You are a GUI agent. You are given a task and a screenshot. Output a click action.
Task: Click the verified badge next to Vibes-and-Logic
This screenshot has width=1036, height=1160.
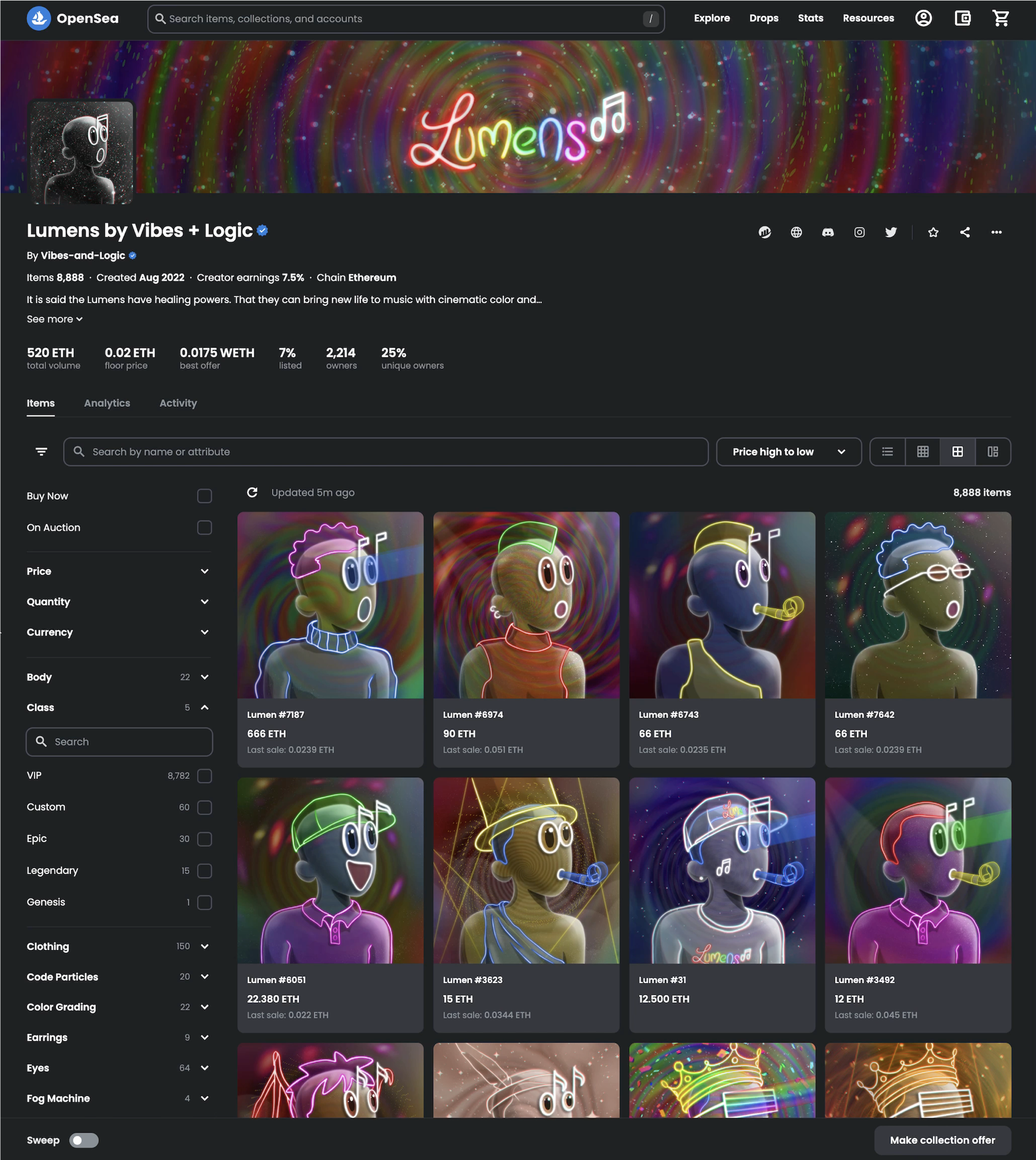pyautogui.click(x=133, y=255)
